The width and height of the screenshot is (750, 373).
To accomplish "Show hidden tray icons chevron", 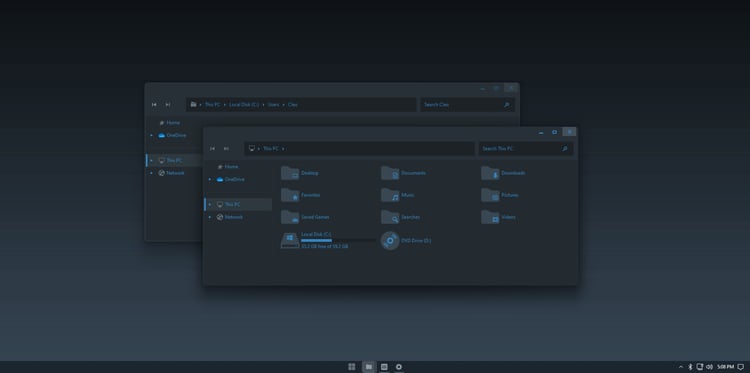I will pyautogui.click(x=681, y=367).
